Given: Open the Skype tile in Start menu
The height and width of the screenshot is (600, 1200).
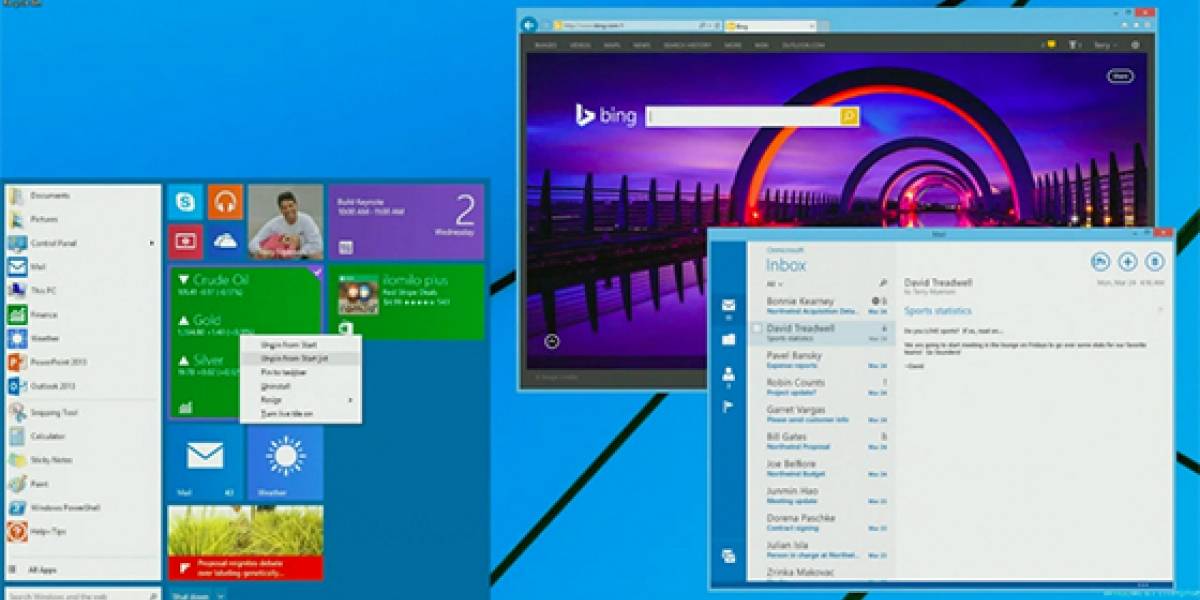Looking at the screenshot, I should [185, 202].
